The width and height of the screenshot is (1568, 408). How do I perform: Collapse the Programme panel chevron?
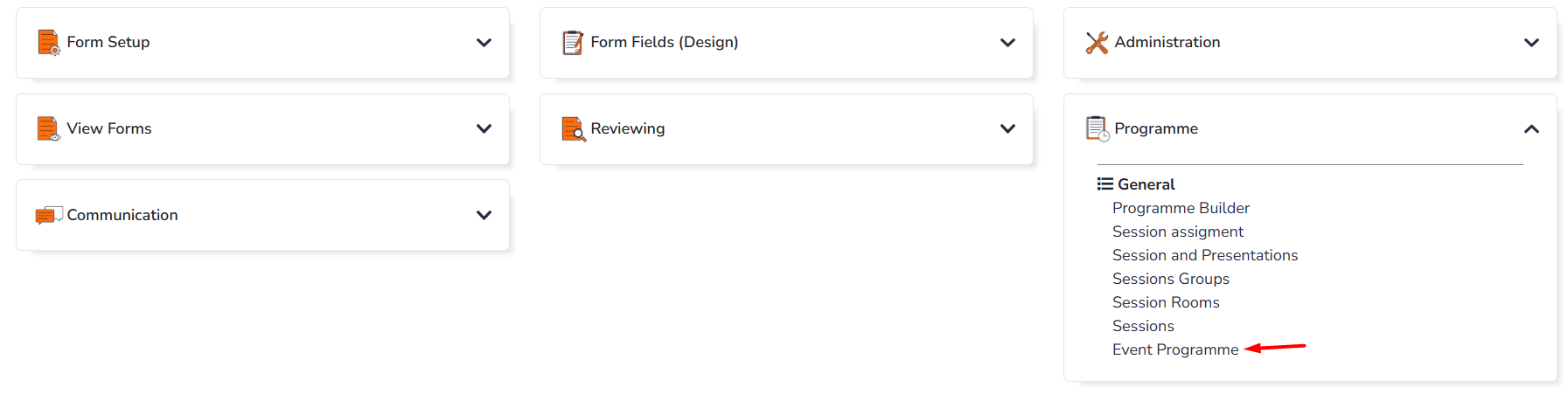click(1531, 128)
